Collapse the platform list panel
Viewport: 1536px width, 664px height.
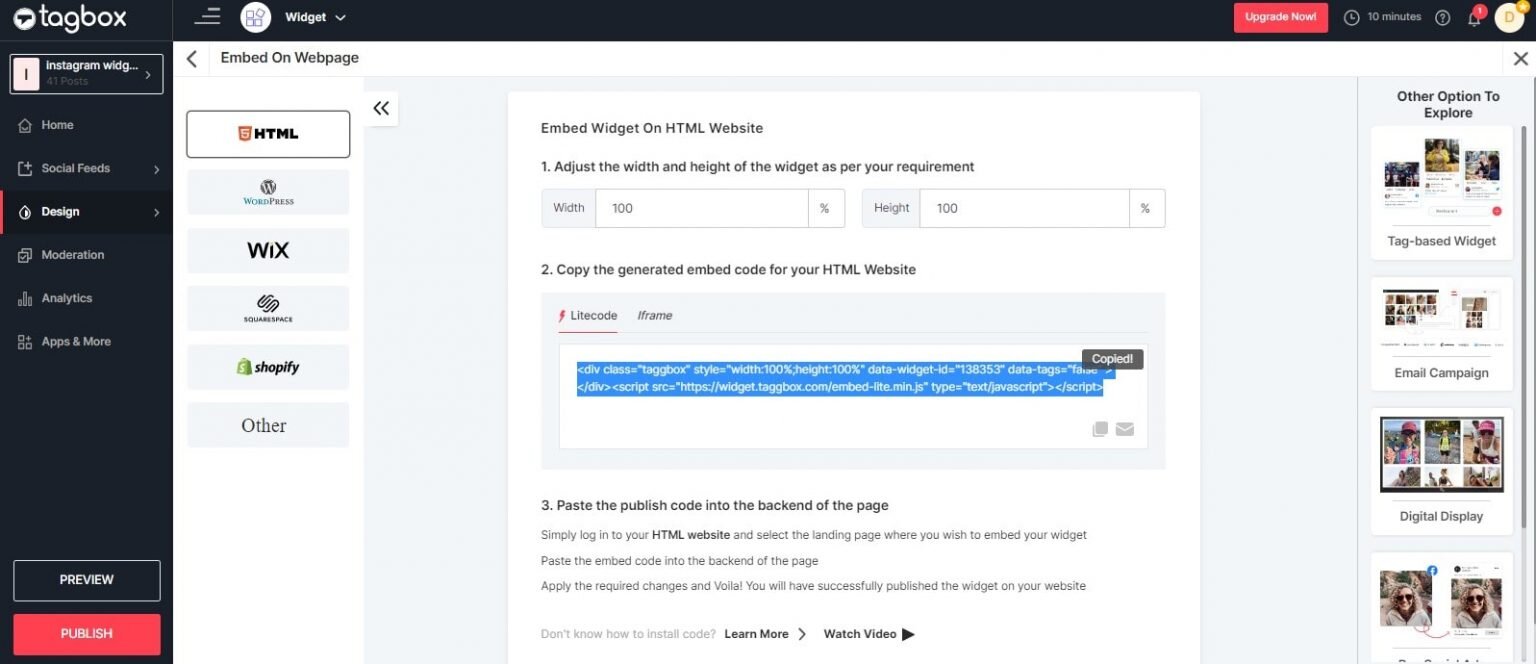381,108
